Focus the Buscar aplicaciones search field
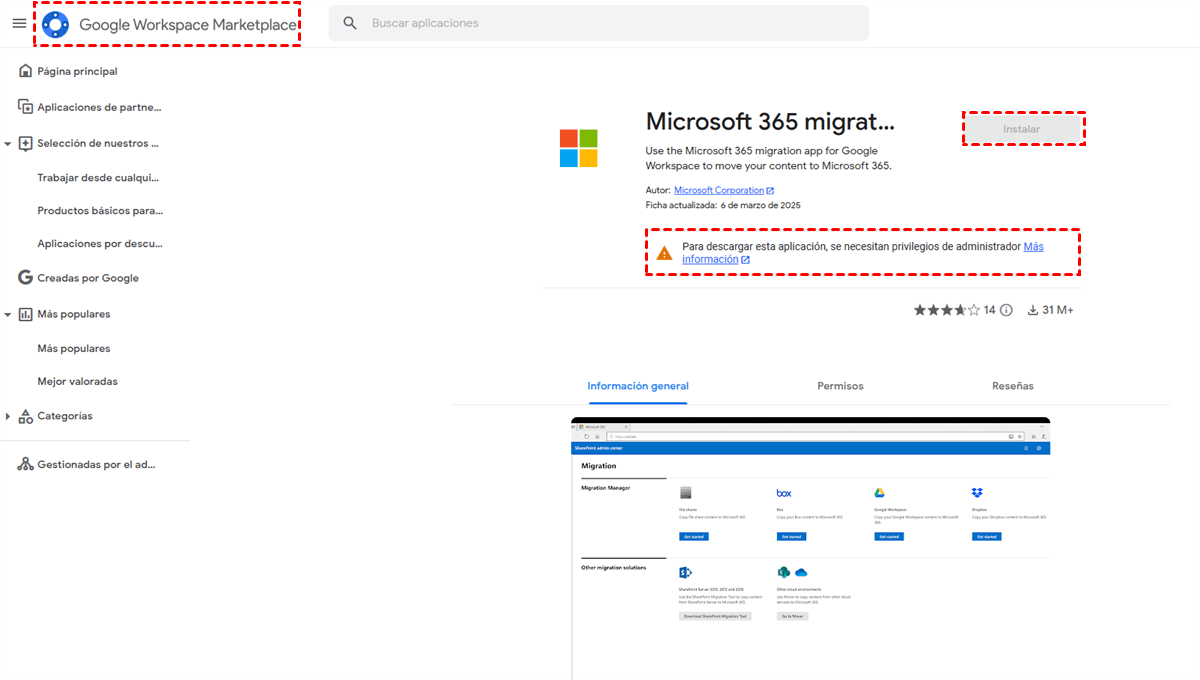The width and height of the screenshot is (1200, 680). [598, 23]
